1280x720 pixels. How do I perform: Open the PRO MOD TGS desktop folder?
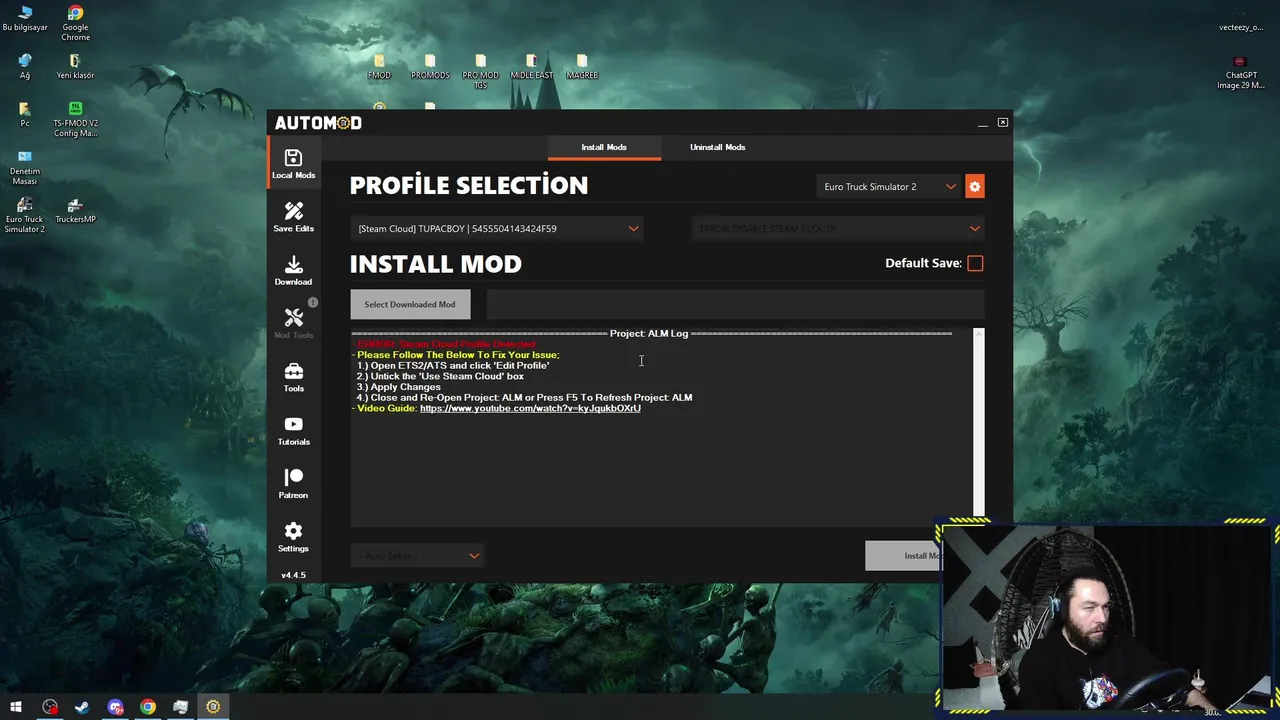(480, 71)
